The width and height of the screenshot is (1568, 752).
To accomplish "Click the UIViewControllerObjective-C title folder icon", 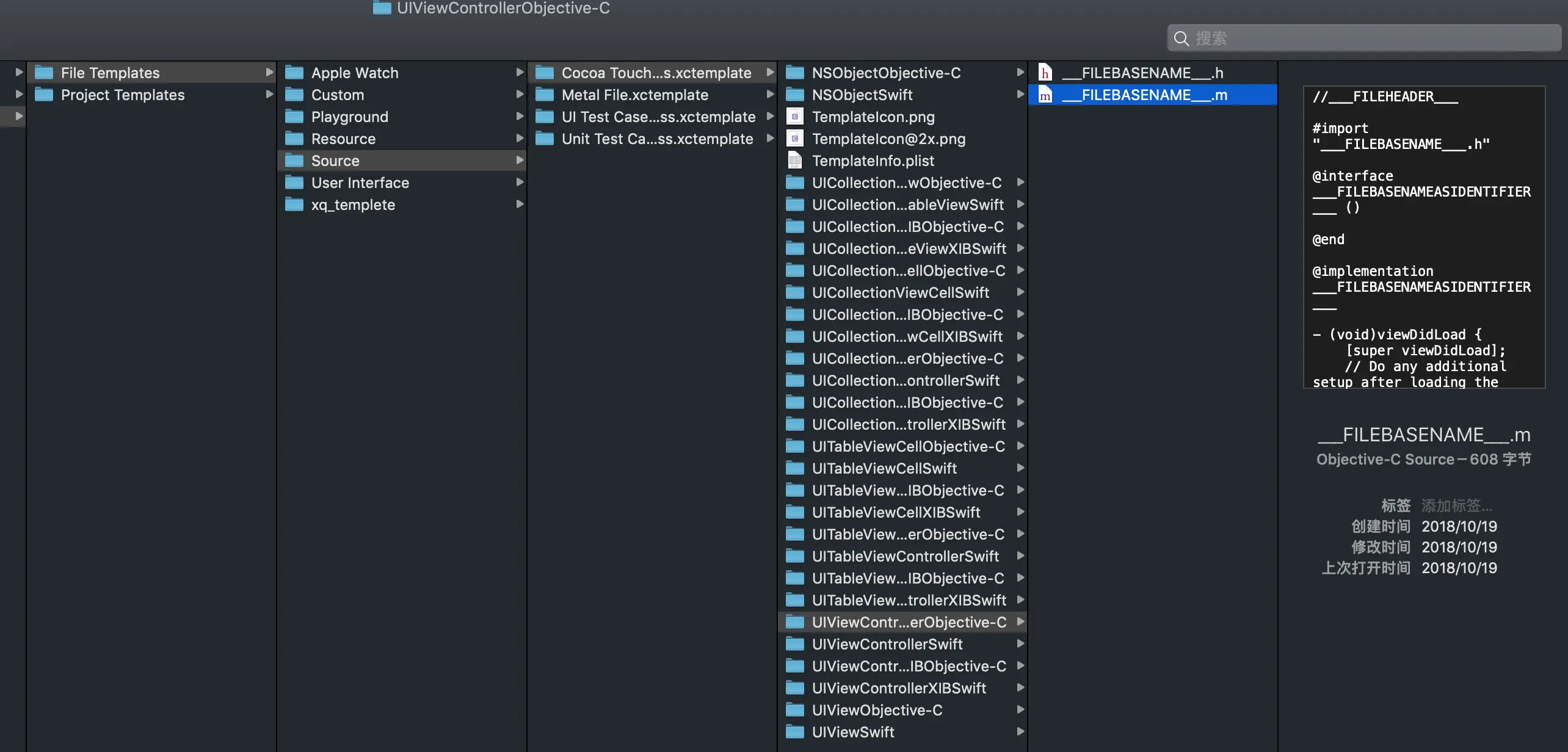I will pos(382,8).
